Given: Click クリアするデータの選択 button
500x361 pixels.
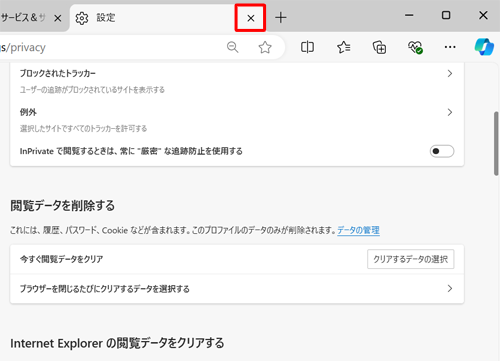Looking at the screenshot, I should pos(411,259).
